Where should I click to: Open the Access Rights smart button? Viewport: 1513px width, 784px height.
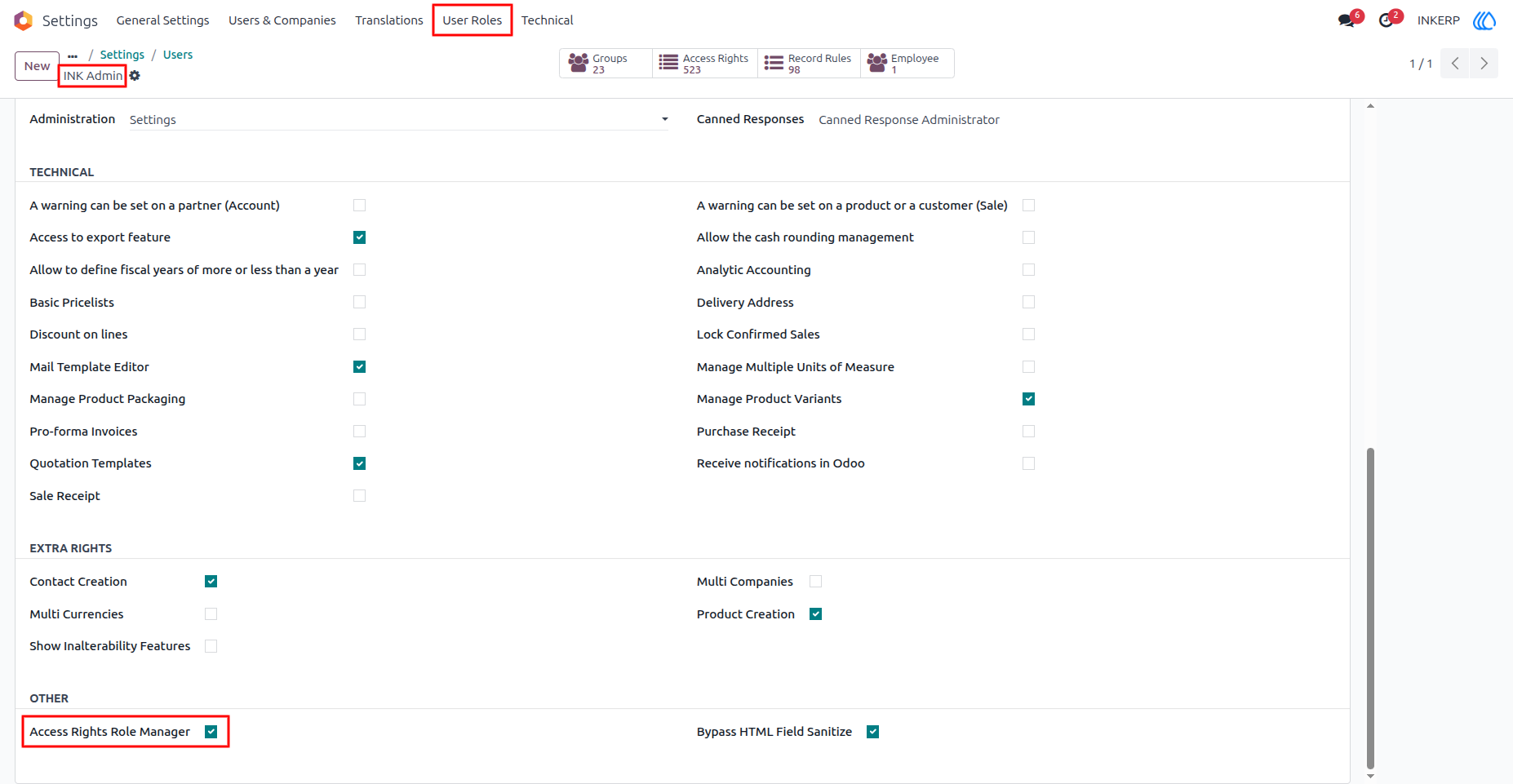click(705, 64)
